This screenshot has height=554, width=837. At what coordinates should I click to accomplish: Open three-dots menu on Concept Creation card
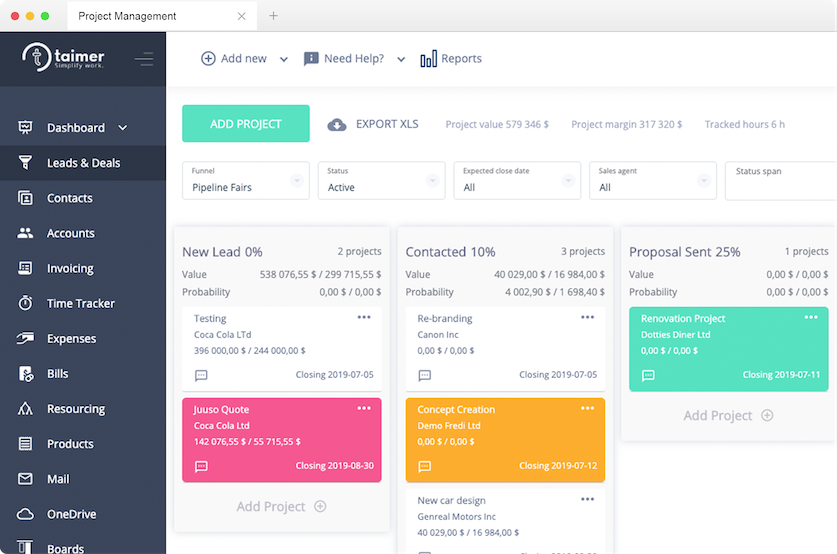coord(587,408)
